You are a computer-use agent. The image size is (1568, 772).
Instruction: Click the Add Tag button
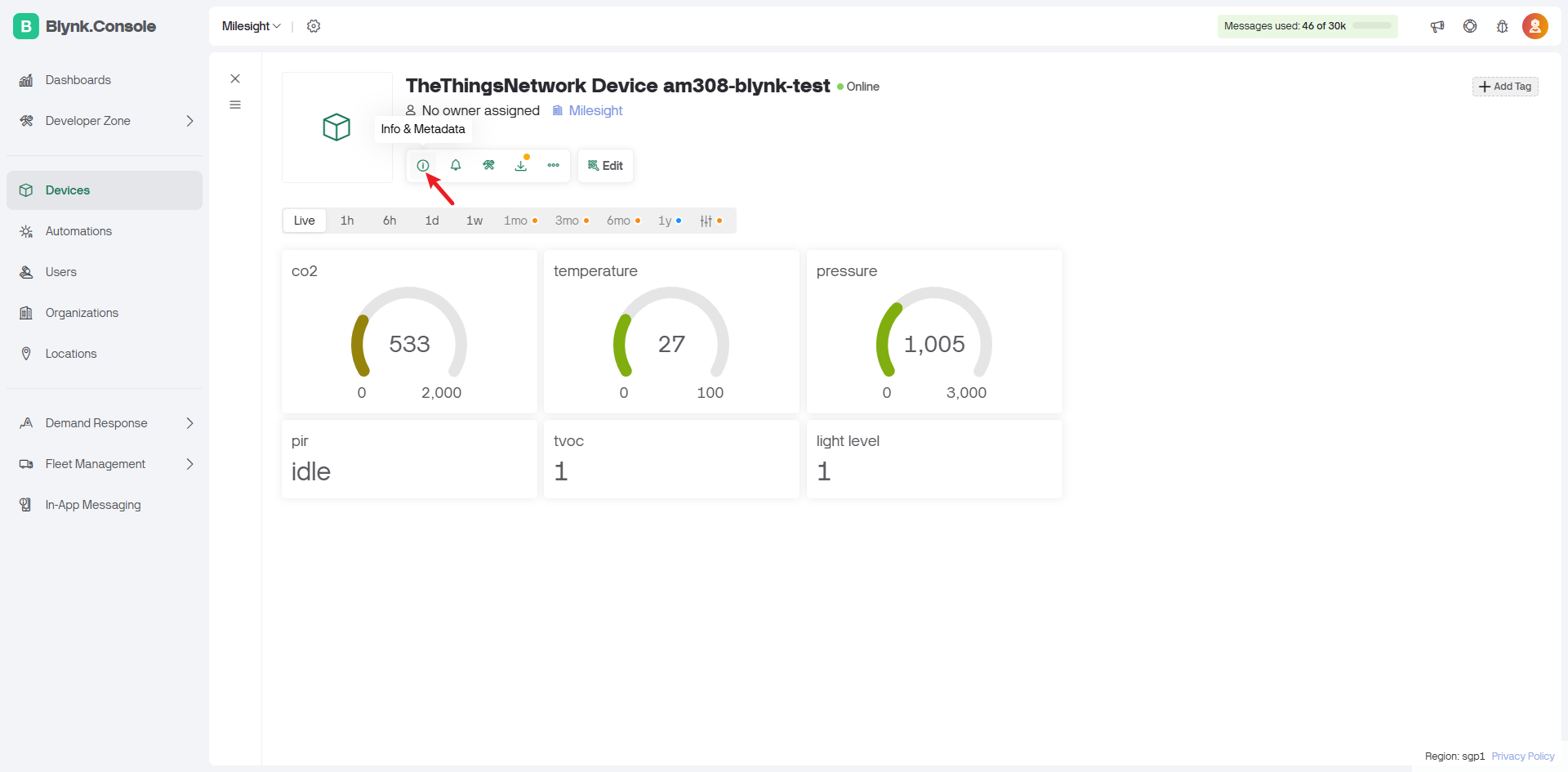(1505, 87)
